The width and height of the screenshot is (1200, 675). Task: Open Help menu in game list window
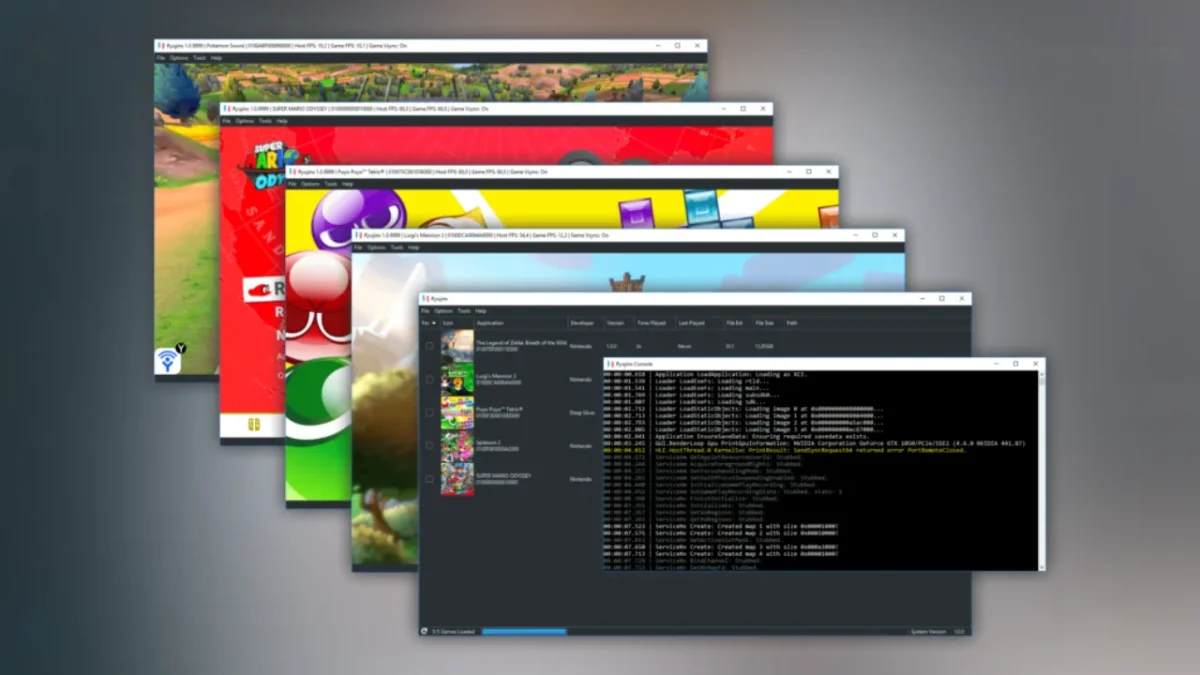481,311
